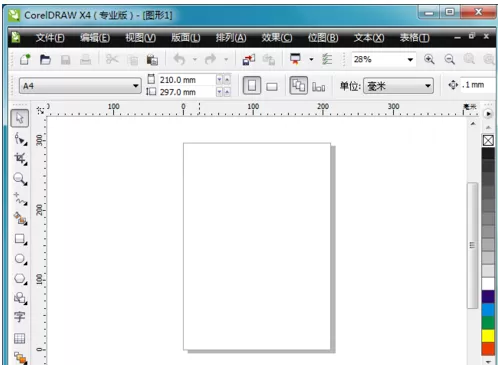Click the Import icon
This screenshot has width=498, height=365.
click(x=249, y=60)
